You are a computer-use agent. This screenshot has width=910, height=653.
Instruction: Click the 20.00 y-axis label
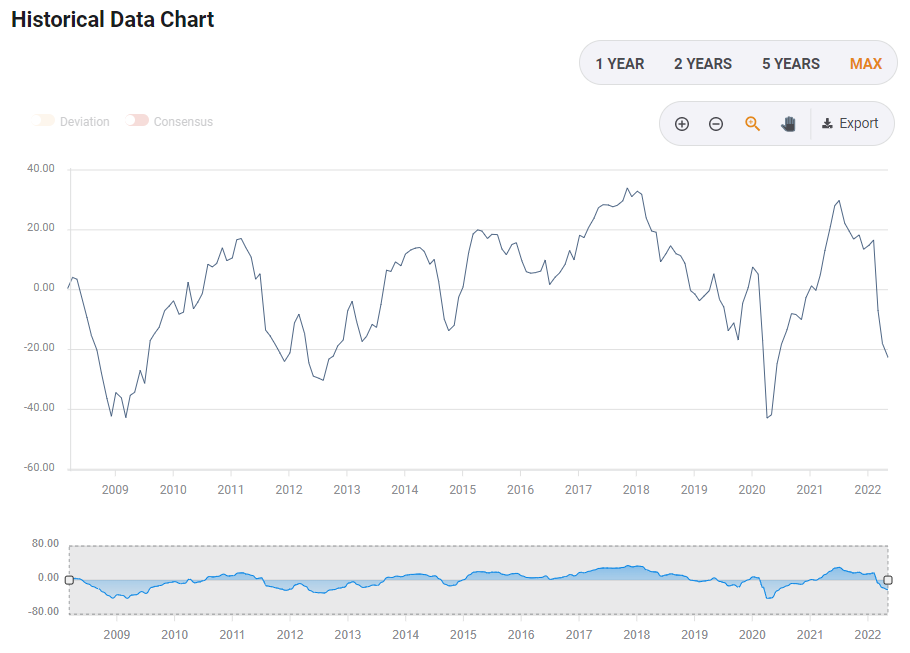41,228
